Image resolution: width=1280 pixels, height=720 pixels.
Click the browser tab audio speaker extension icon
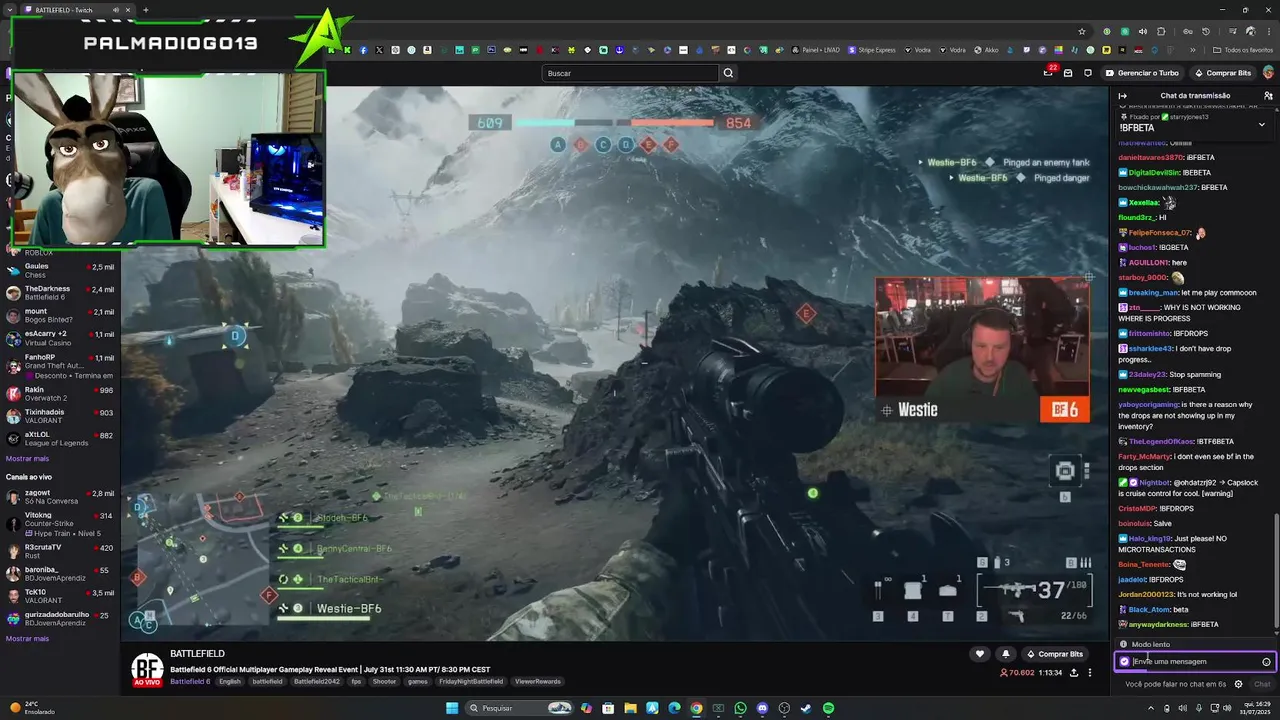click(1143, 31)
